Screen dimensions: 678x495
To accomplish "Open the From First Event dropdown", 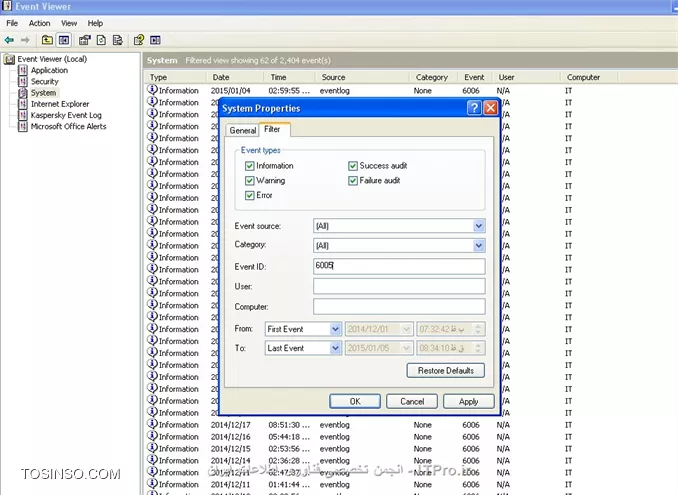I will tap(335, 329).
